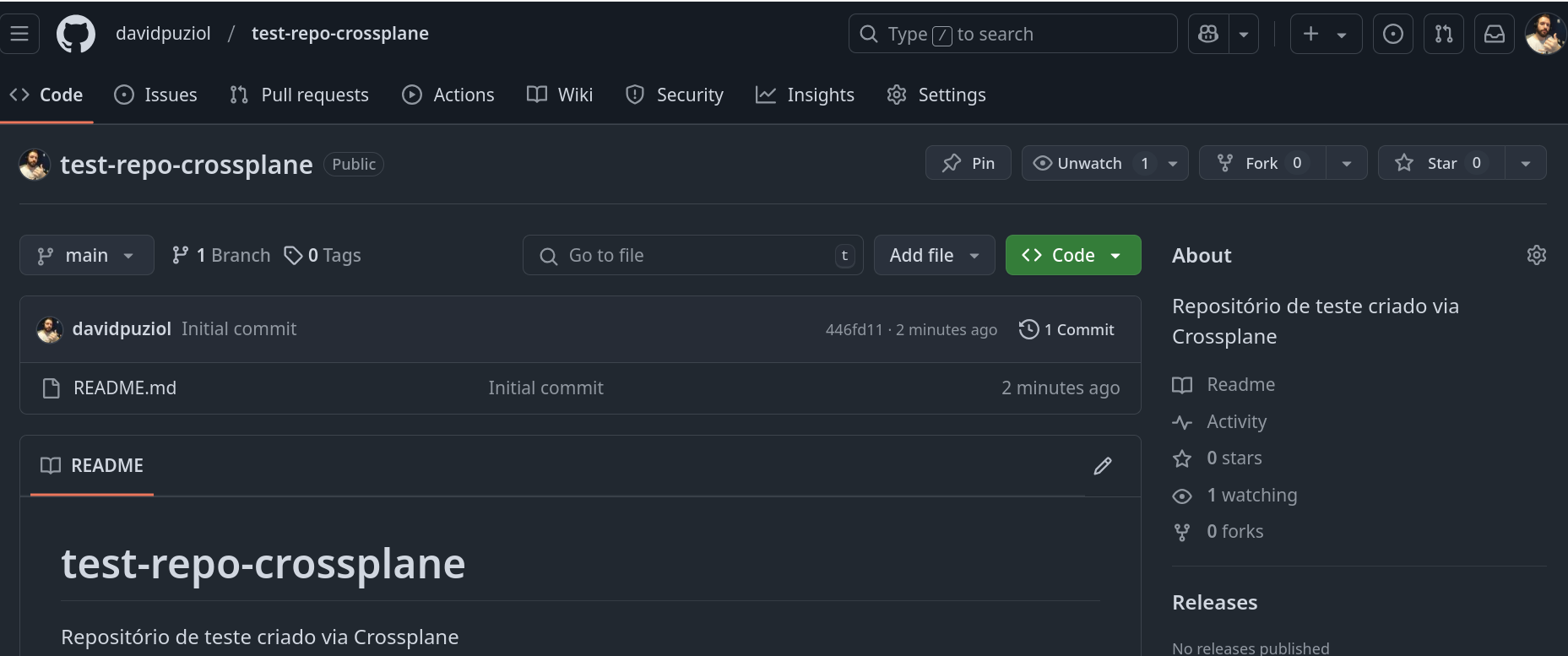Image resolution: width=1568 pixels, height=656 pixels.
Task: Click the GitHub logo home icon
Action: pyautogui.click(x=76, y=35)
